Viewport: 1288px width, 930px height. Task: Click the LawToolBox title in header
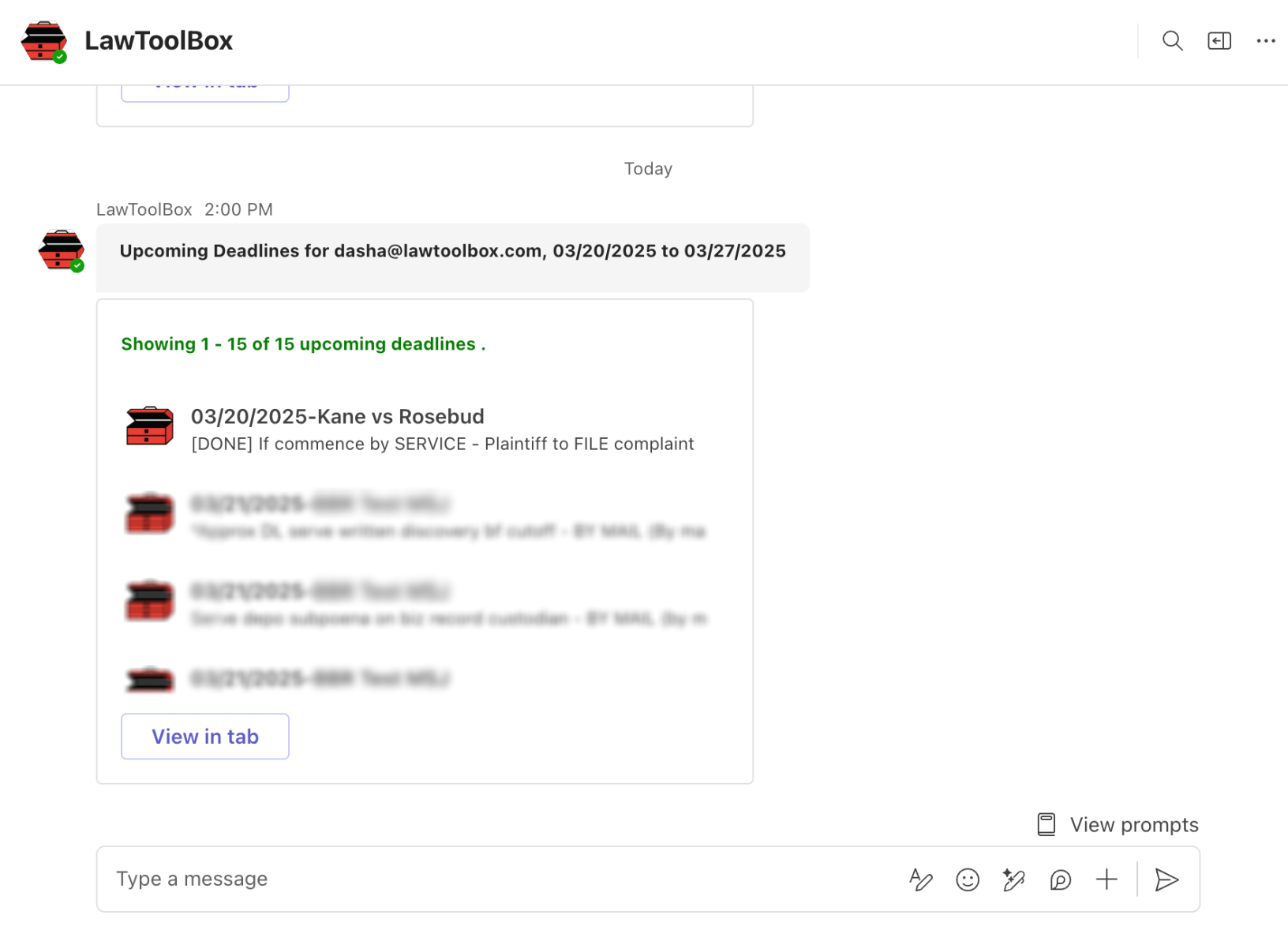click(x=159, y=41)
